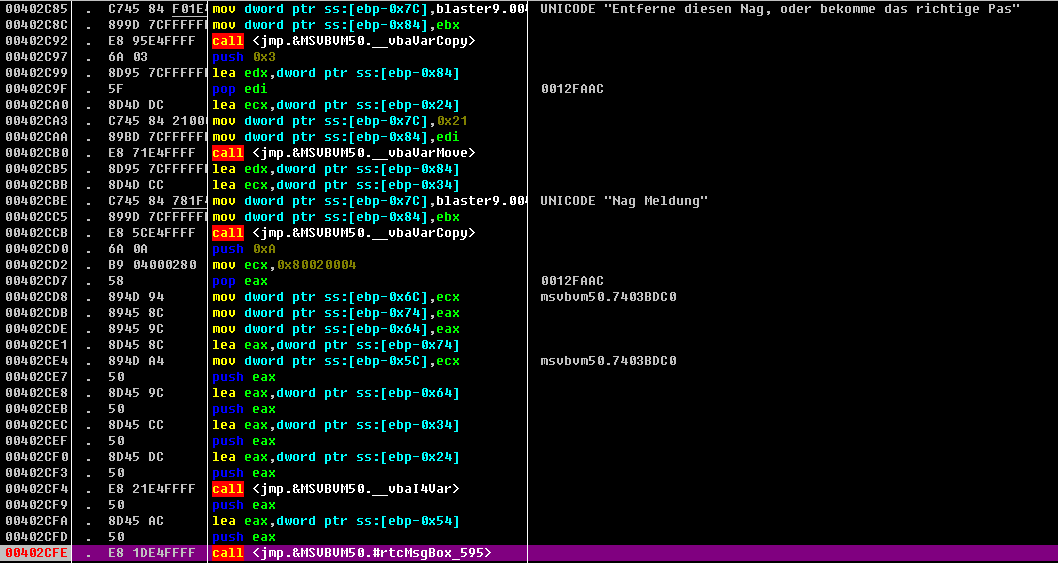This screenshot has height=563, width=1058.
Task: Click call __vbaVarCopy at 00402C92
Action: point(343,41)
